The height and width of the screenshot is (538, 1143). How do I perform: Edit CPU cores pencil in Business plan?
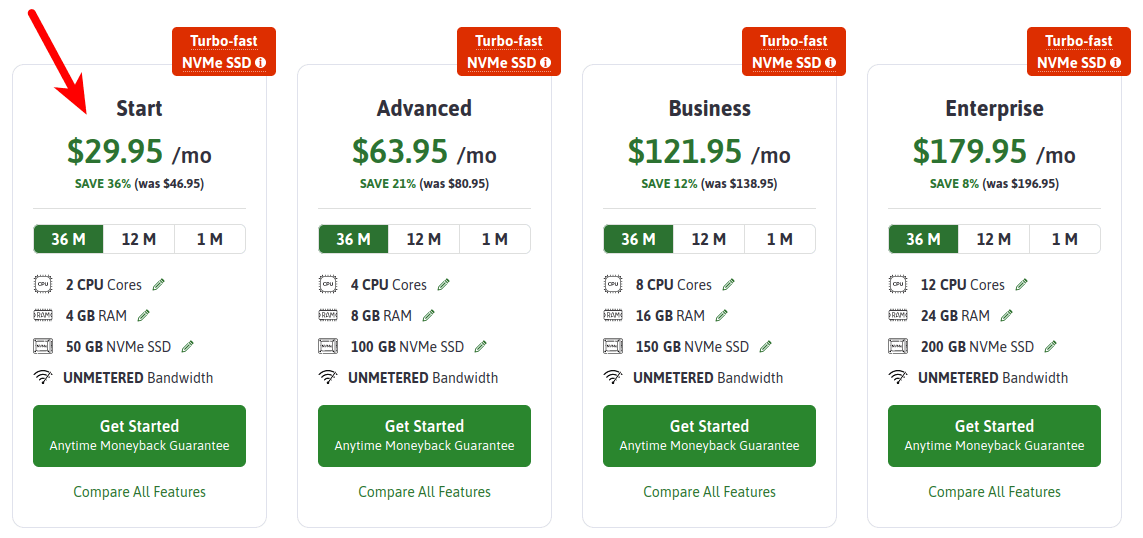tap(728, 285)
